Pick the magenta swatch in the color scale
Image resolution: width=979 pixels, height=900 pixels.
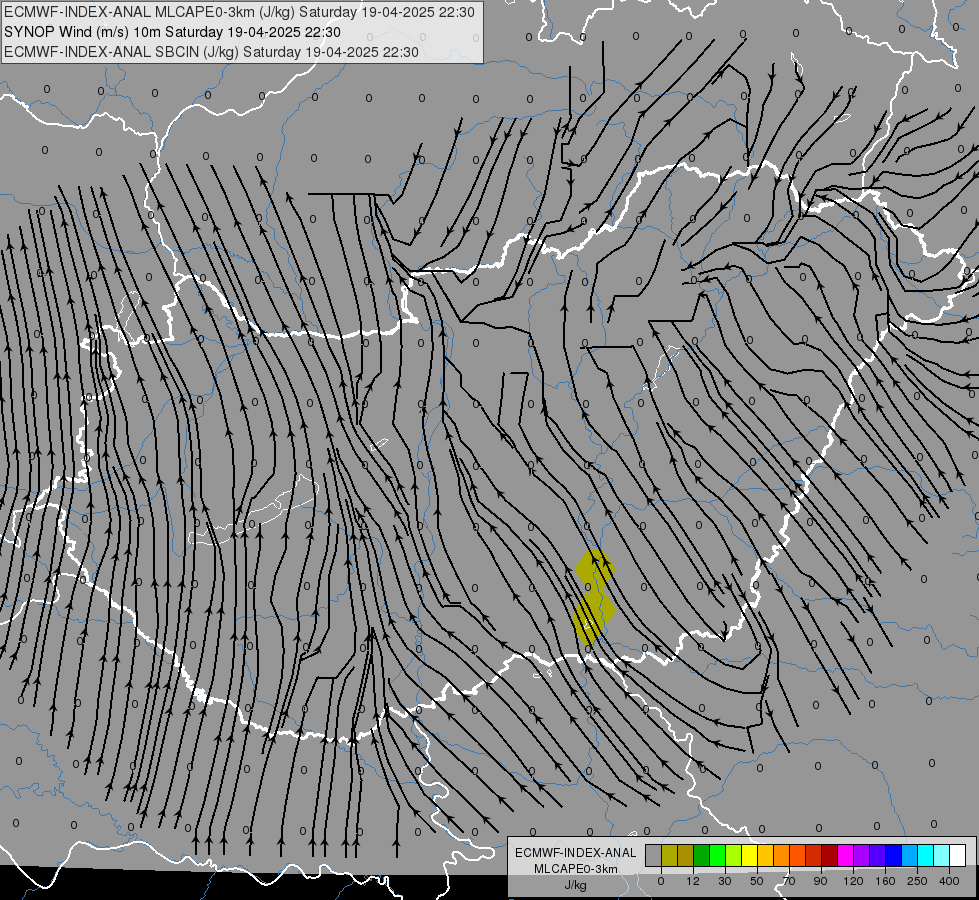click(846, 855)
